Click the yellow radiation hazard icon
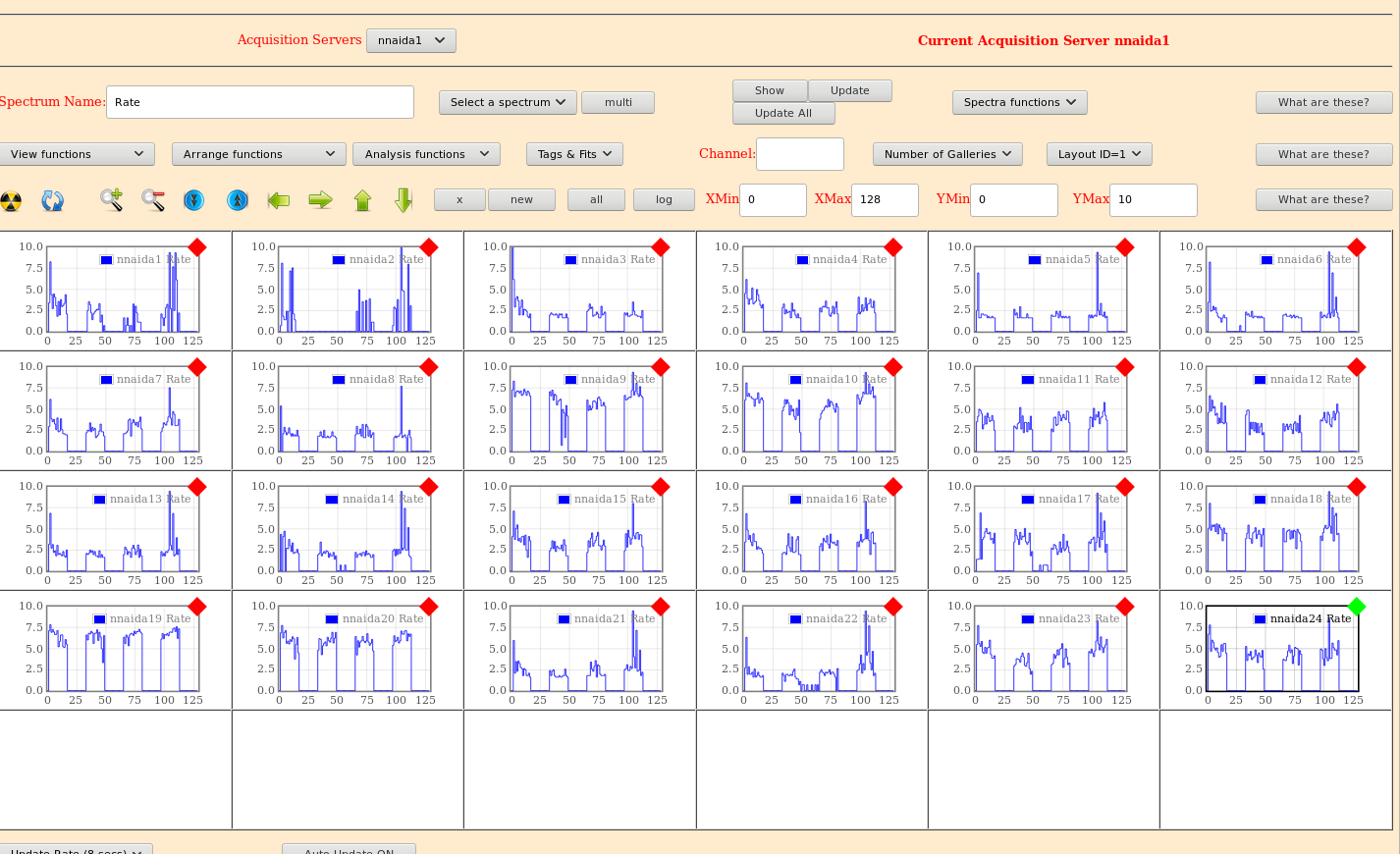This screenshot has width=1400, height=854. click(11, 201)
